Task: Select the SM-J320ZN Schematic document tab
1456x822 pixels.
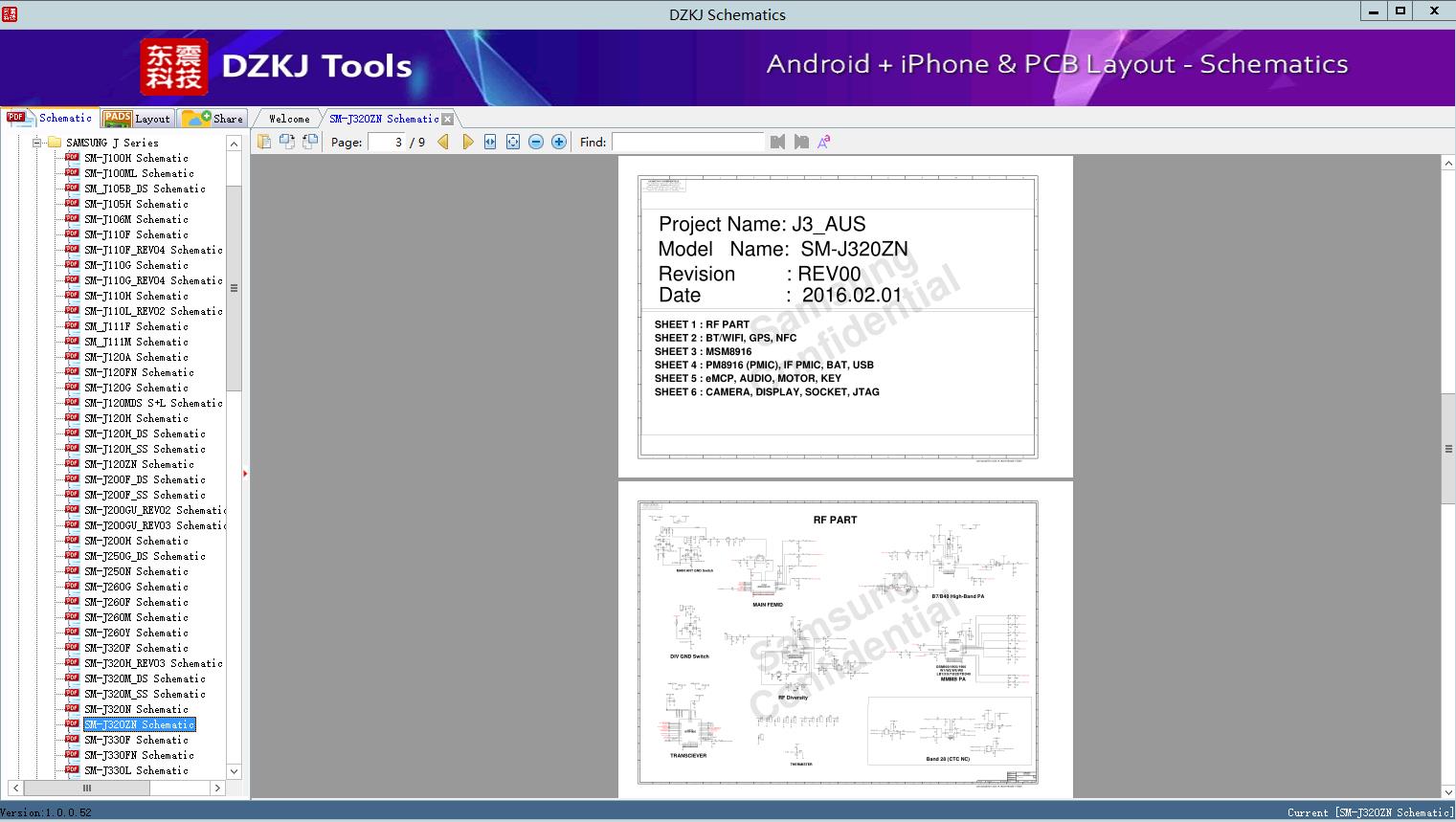Action: click(x=384, y=119)
